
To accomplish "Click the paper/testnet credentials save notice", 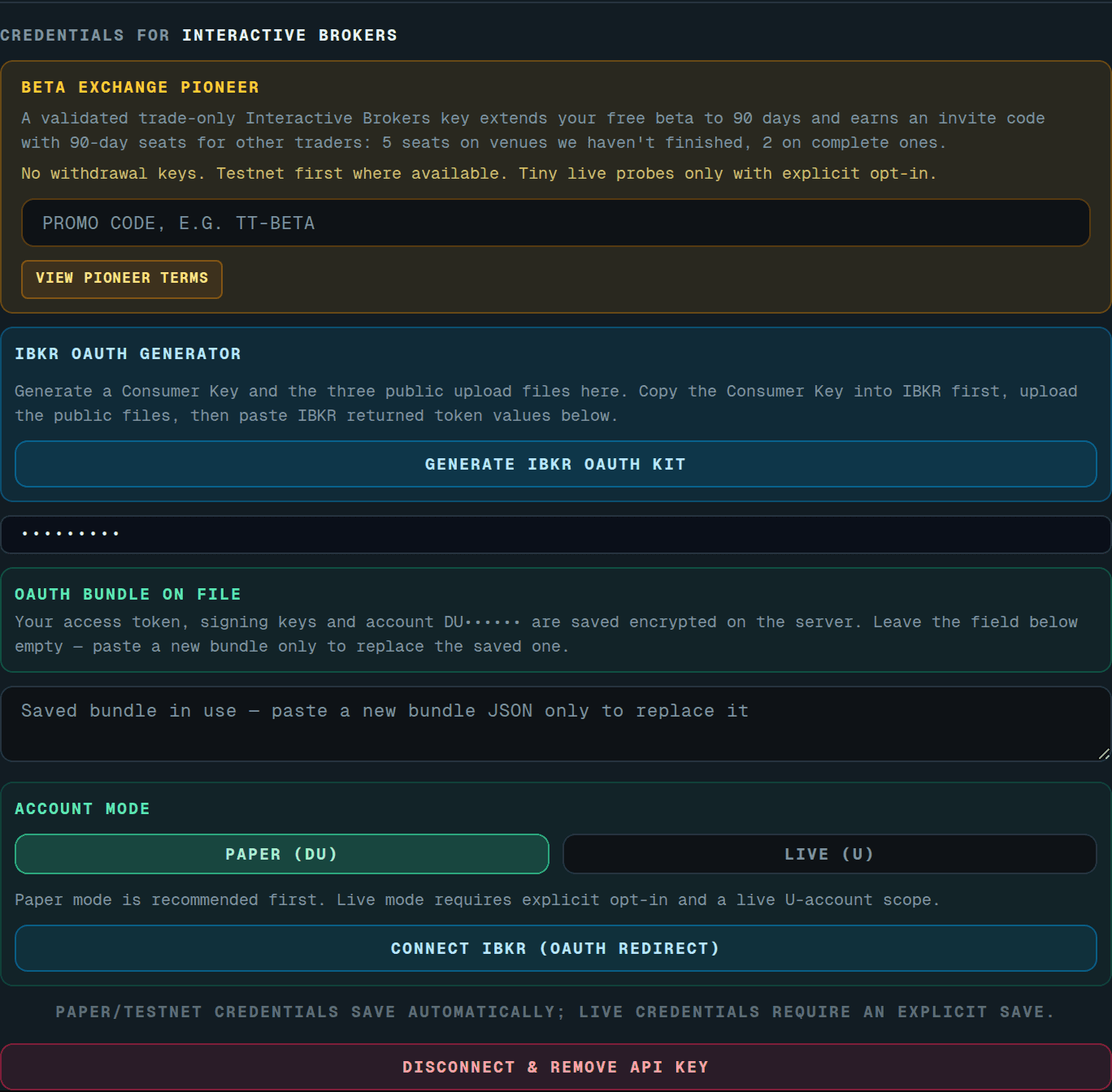I will click(x=555, y=1012).
